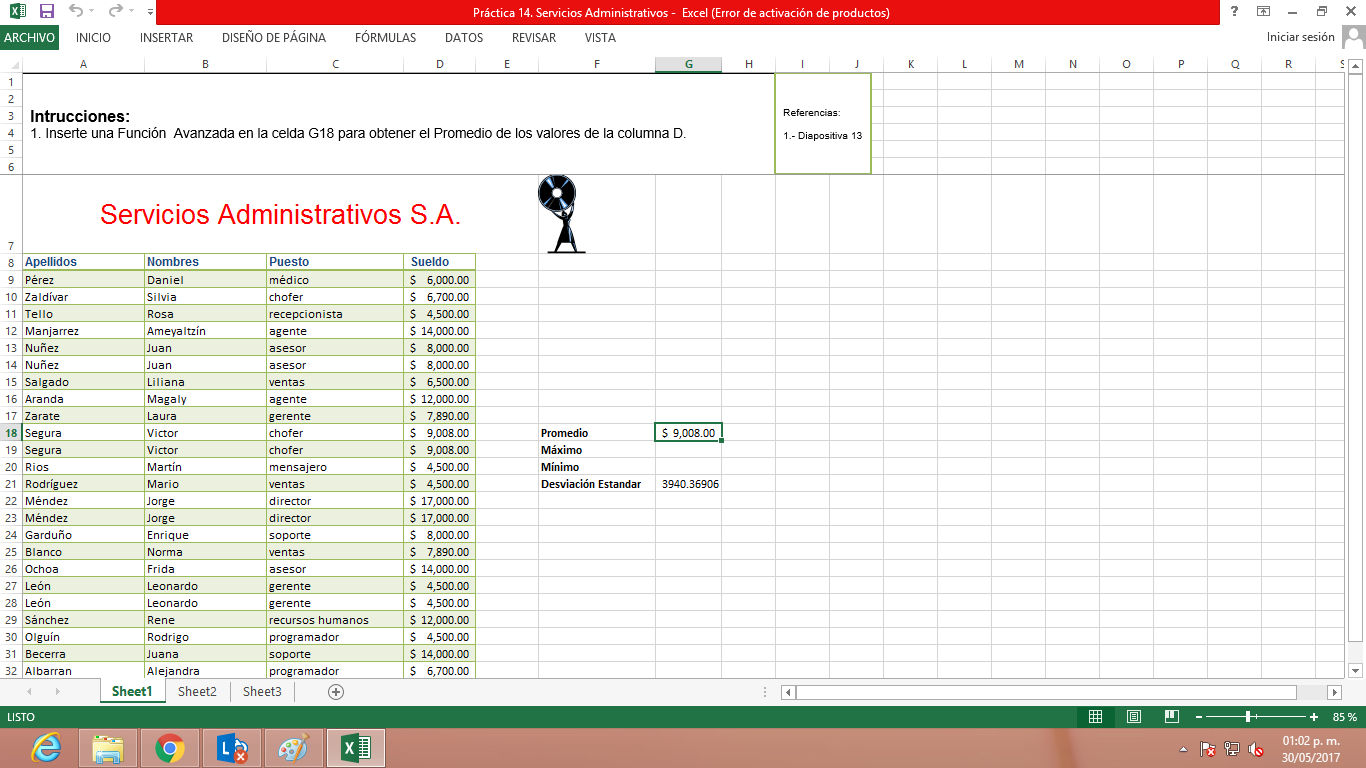
Task: Switch to Page Break Preview icon
Action: pyautogui.click(x=1172, y=717)
